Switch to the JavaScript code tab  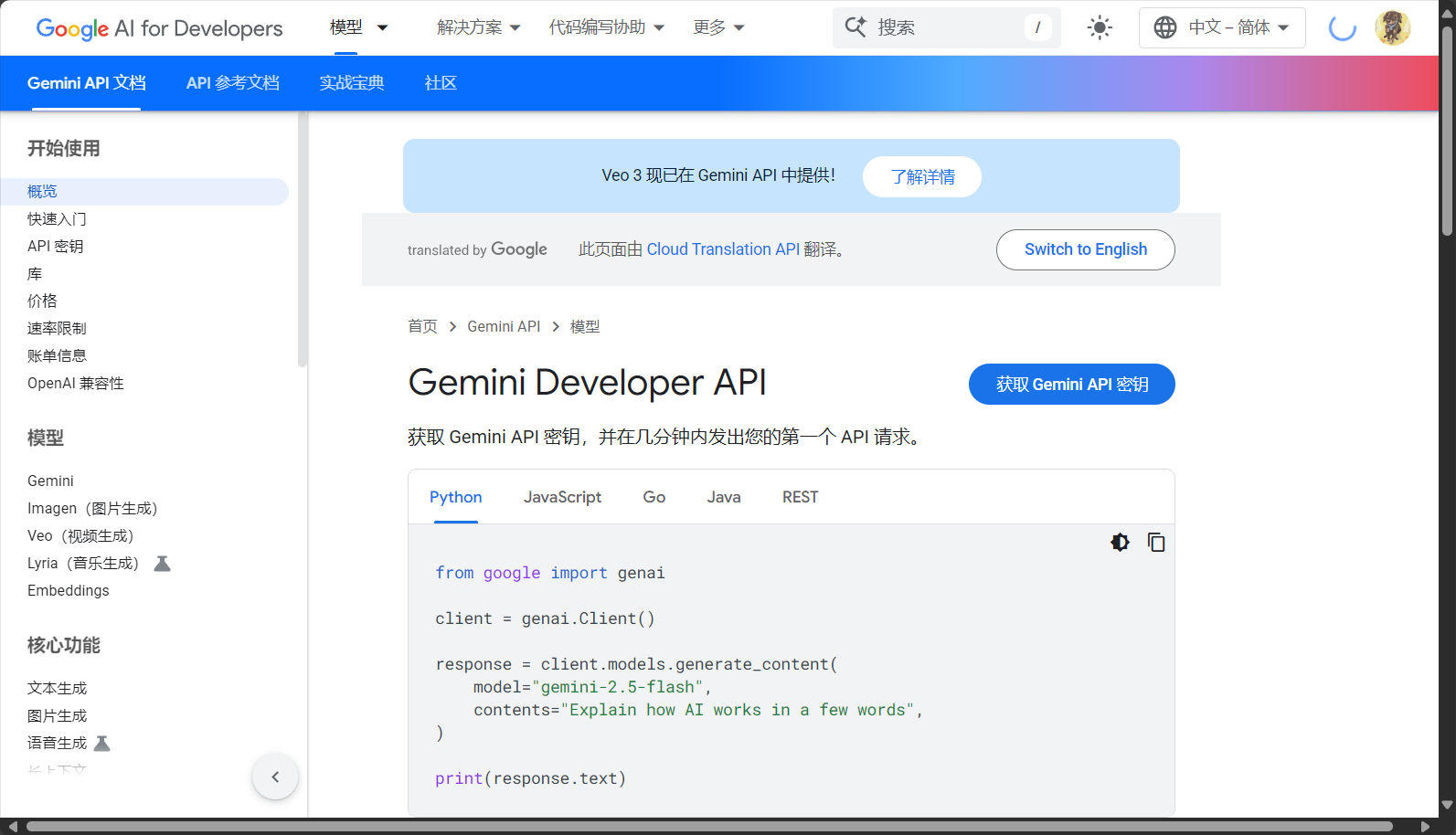[x=562, y=497]
